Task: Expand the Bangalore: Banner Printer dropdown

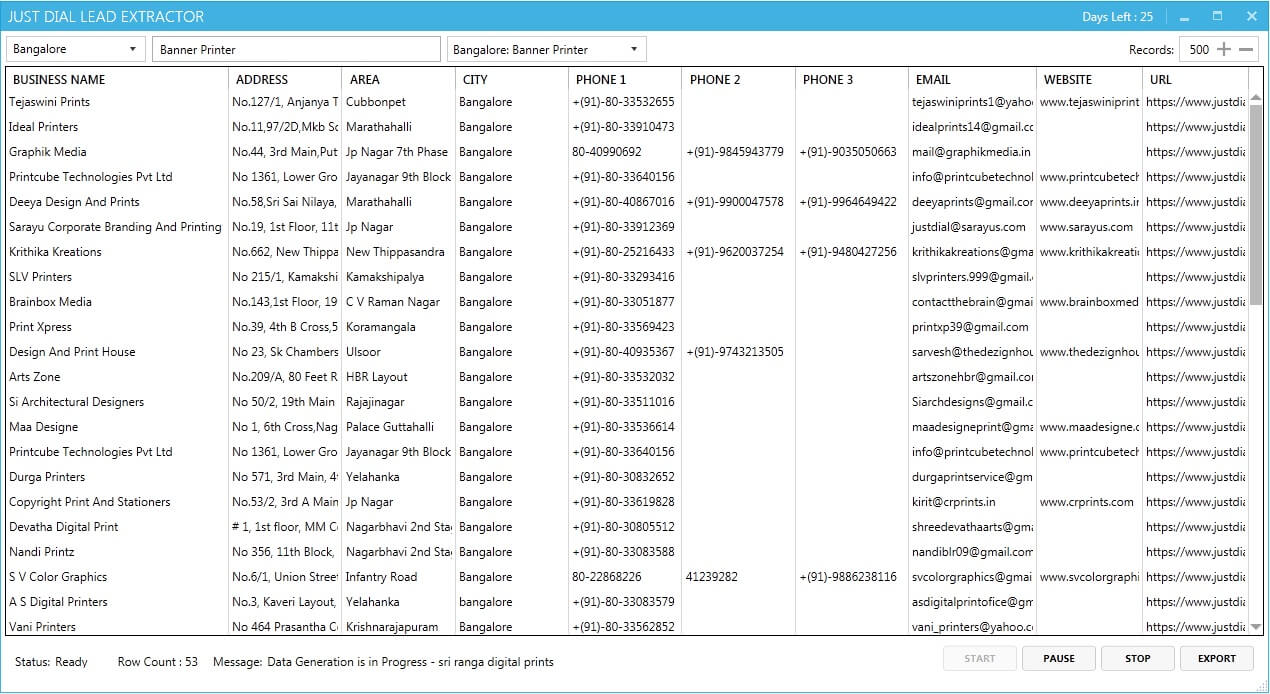Action: point(546,49)
